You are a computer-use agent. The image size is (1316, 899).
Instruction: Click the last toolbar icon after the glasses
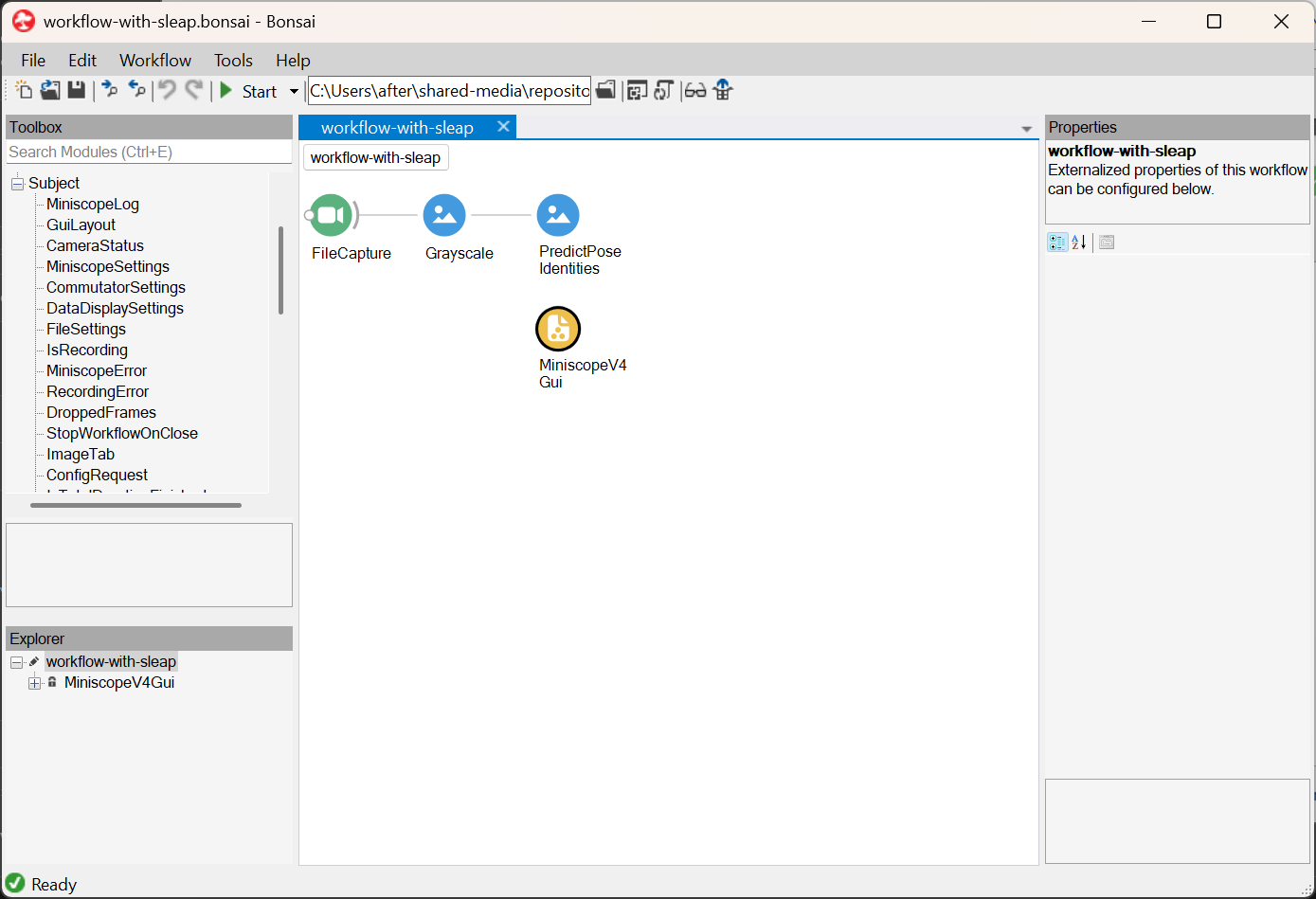[x=723, y=90]
